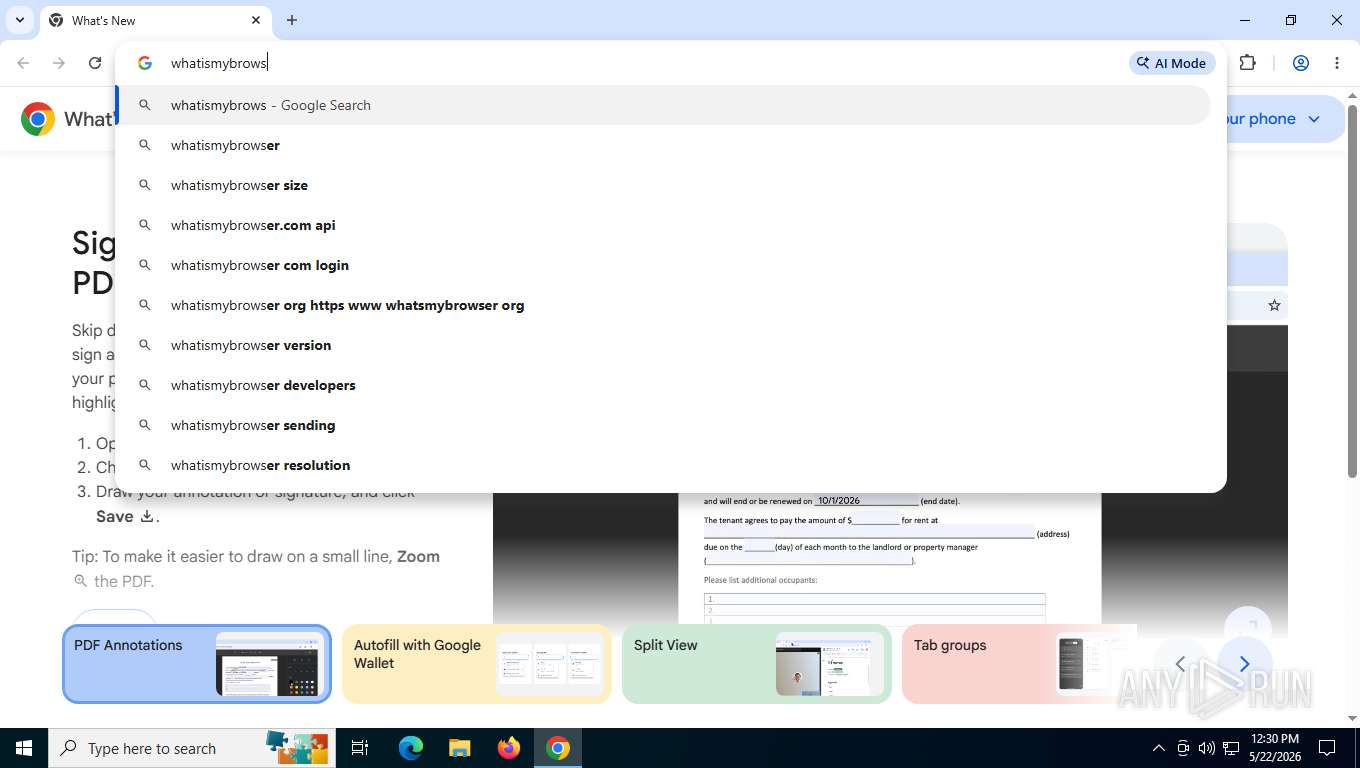Open the Tab groups card

pos(1020,664)
